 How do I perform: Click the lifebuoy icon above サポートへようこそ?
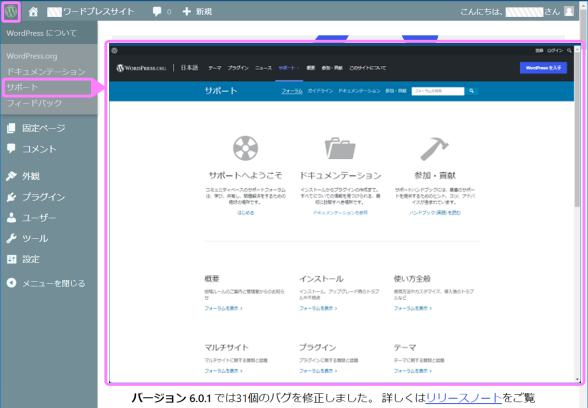(x=245, y=148)
